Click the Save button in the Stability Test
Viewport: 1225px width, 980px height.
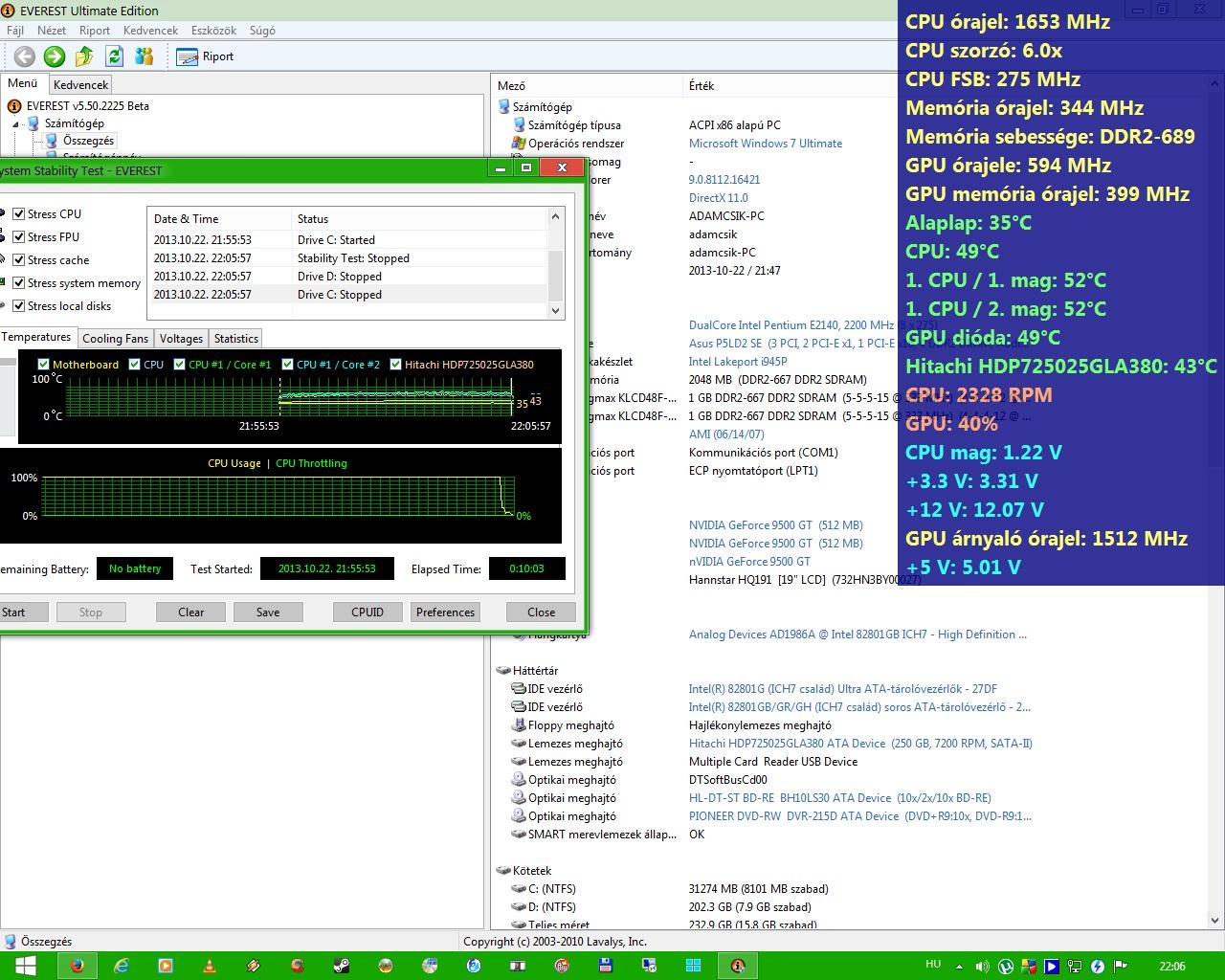tap(268, 612)
